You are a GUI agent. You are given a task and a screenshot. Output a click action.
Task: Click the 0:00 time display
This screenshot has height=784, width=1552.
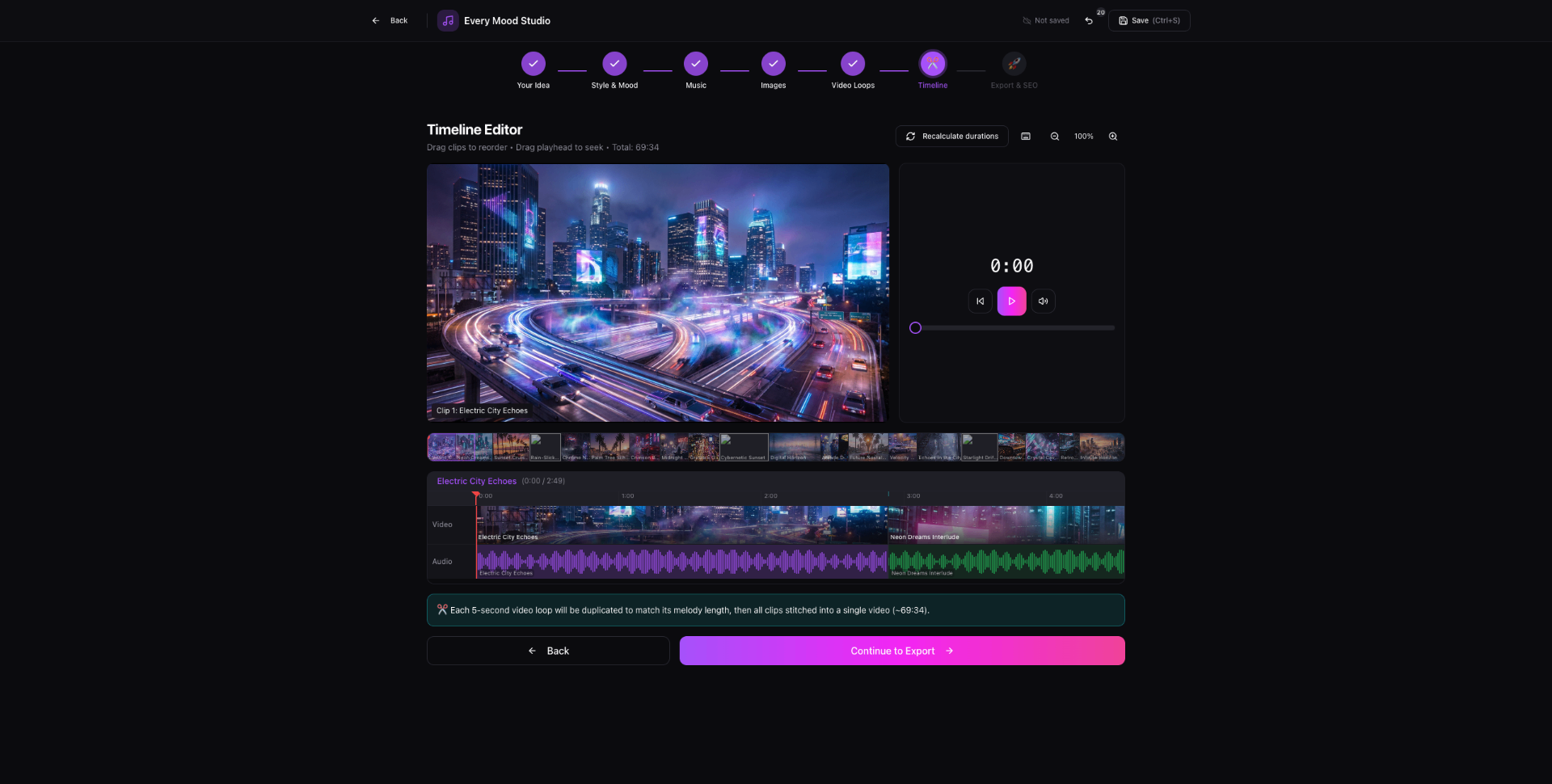click(1012, 266)
